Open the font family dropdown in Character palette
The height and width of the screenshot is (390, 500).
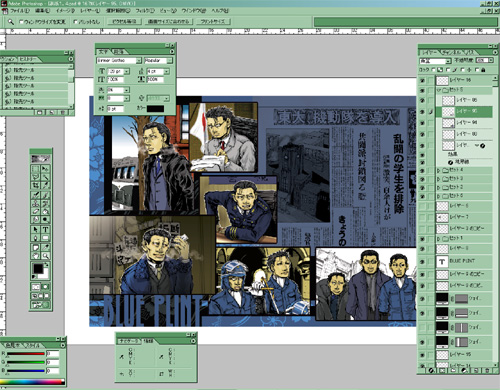pos(138,61)
